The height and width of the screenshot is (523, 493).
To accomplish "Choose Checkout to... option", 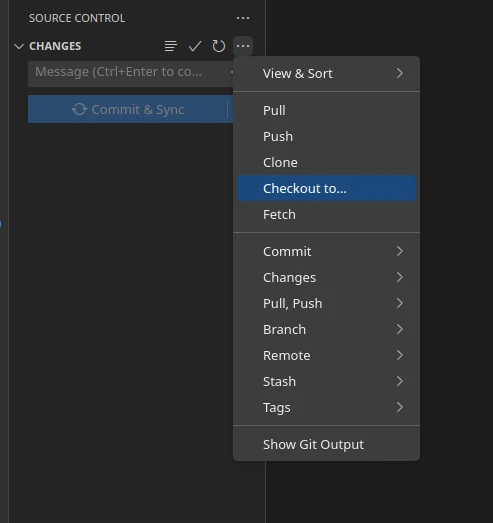I will click(326, 188).
